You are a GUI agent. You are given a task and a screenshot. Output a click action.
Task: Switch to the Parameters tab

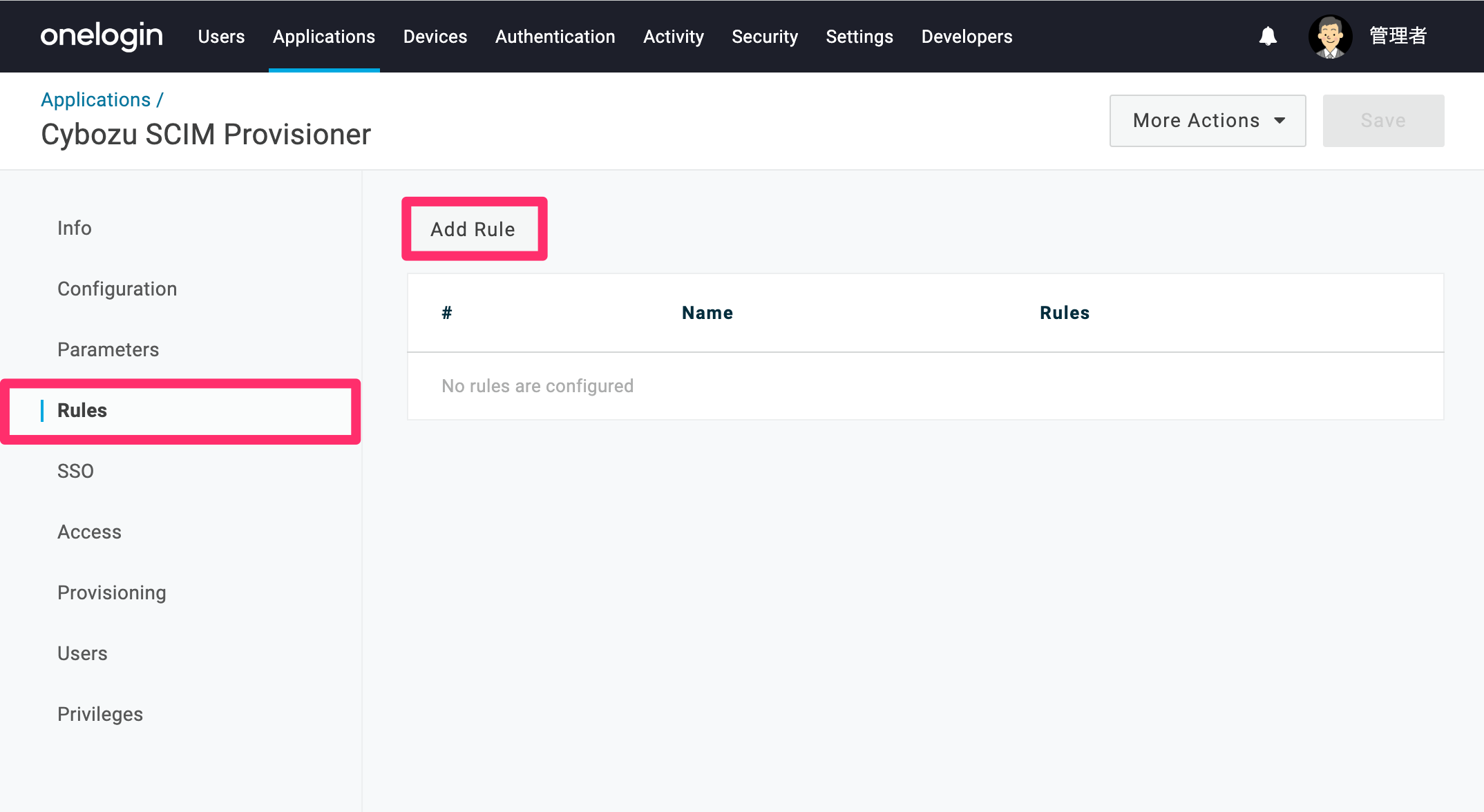108,349
